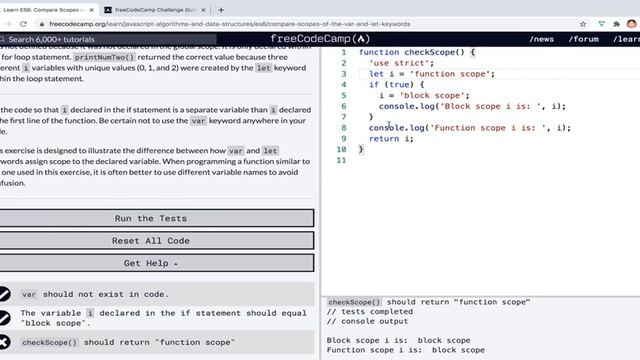Open the extensions puzzle-piece menu
Screen dimensions: 640x360
tap(616, 24)
